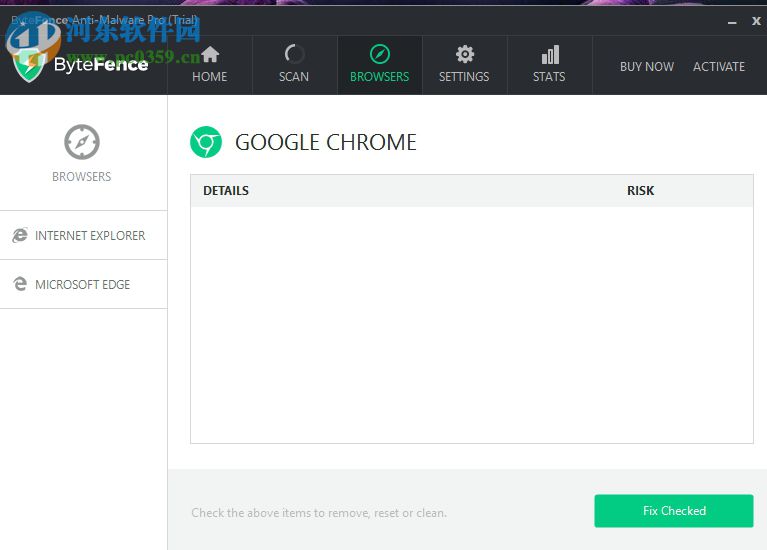Click BUY NOW link
This screenshot has width=767, height=550.
(x=647, y=67)
